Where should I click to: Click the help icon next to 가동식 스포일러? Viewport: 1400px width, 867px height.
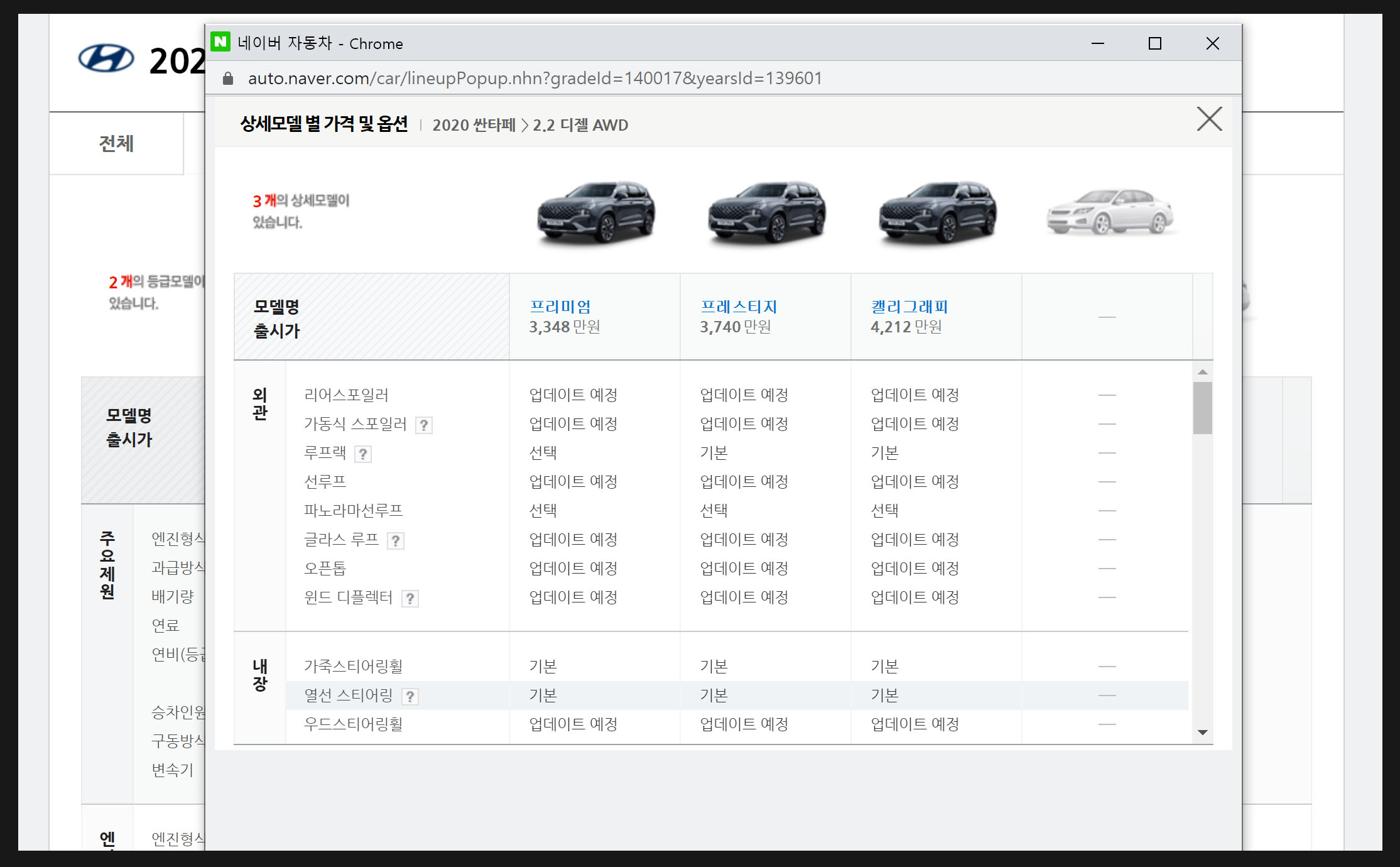click(x=424, y=425)
